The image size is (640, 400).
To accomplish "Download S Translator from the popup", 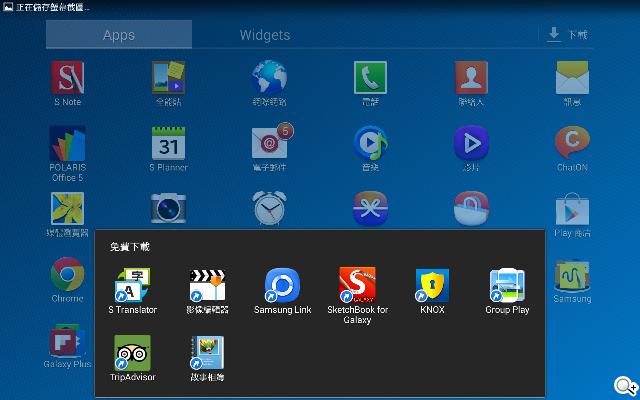I will (x=132, y=285).
